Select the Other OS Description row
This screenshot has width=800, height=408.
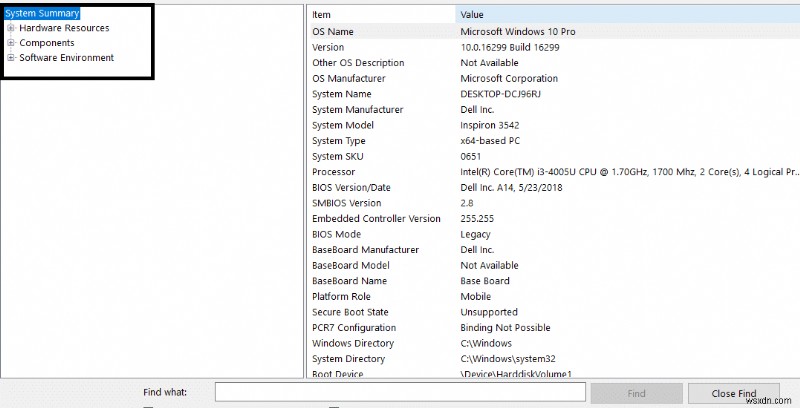point(555,63)
